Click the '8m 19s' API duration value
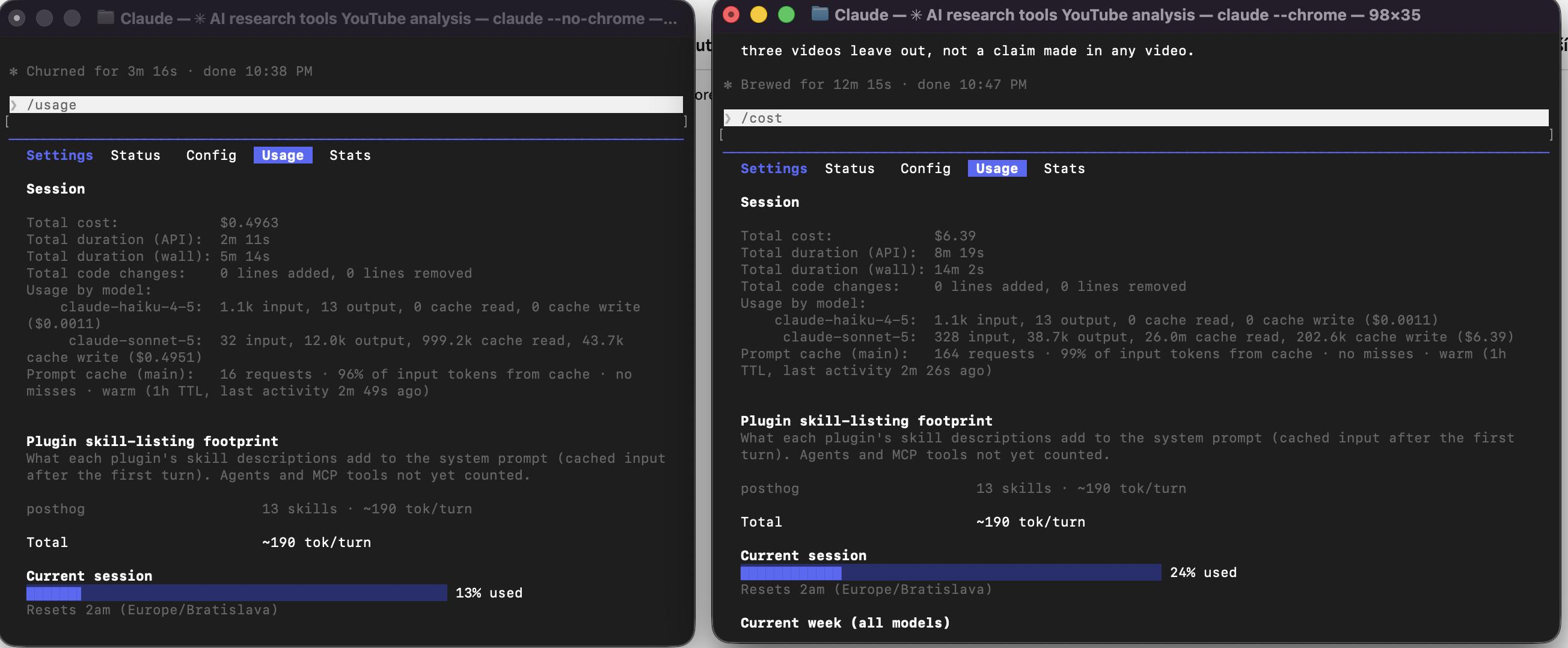 click(x=959, y=253)
